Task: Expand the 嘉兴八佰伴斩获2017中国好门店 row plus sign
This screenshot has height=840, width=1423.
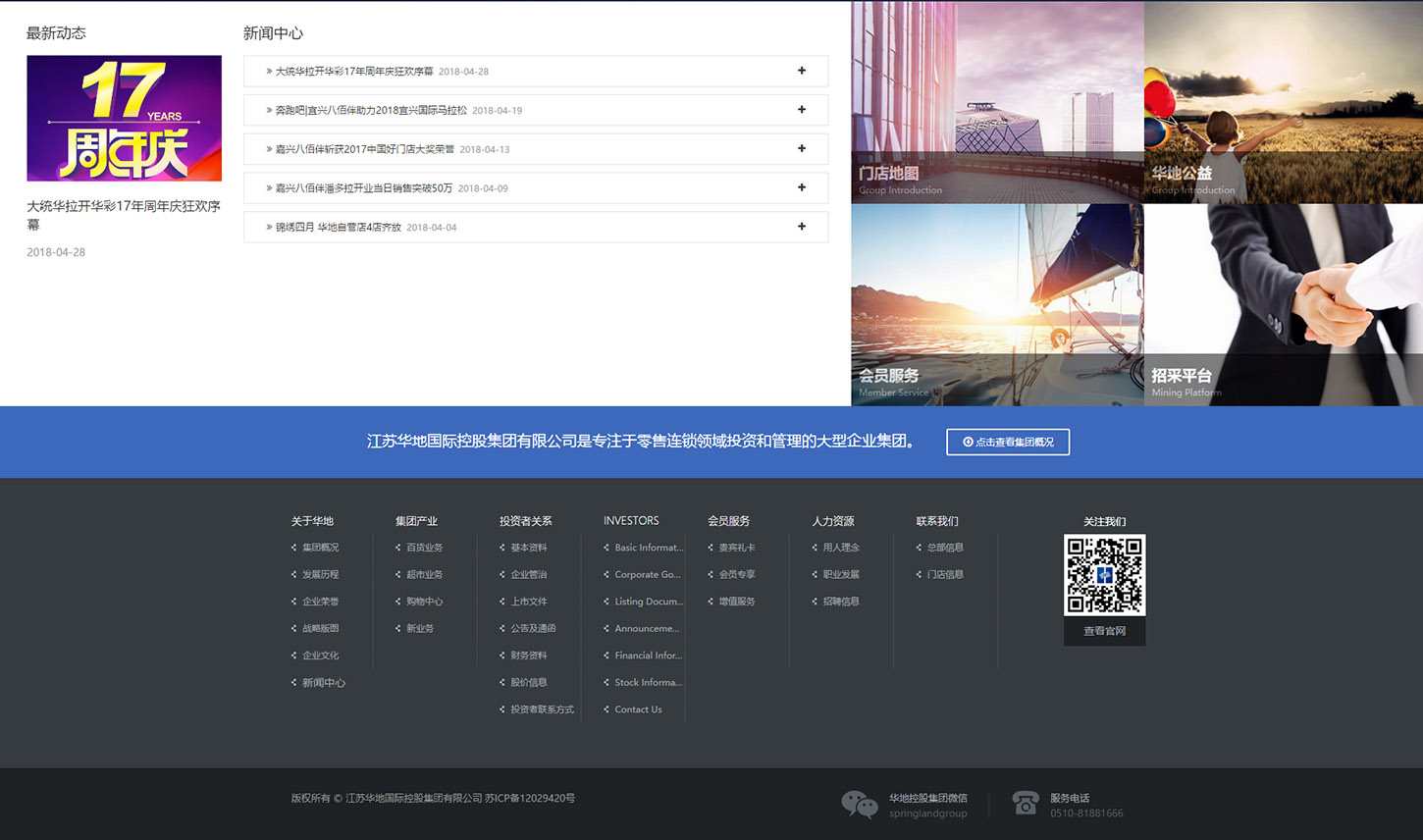Action: click(x=802, y=149)
